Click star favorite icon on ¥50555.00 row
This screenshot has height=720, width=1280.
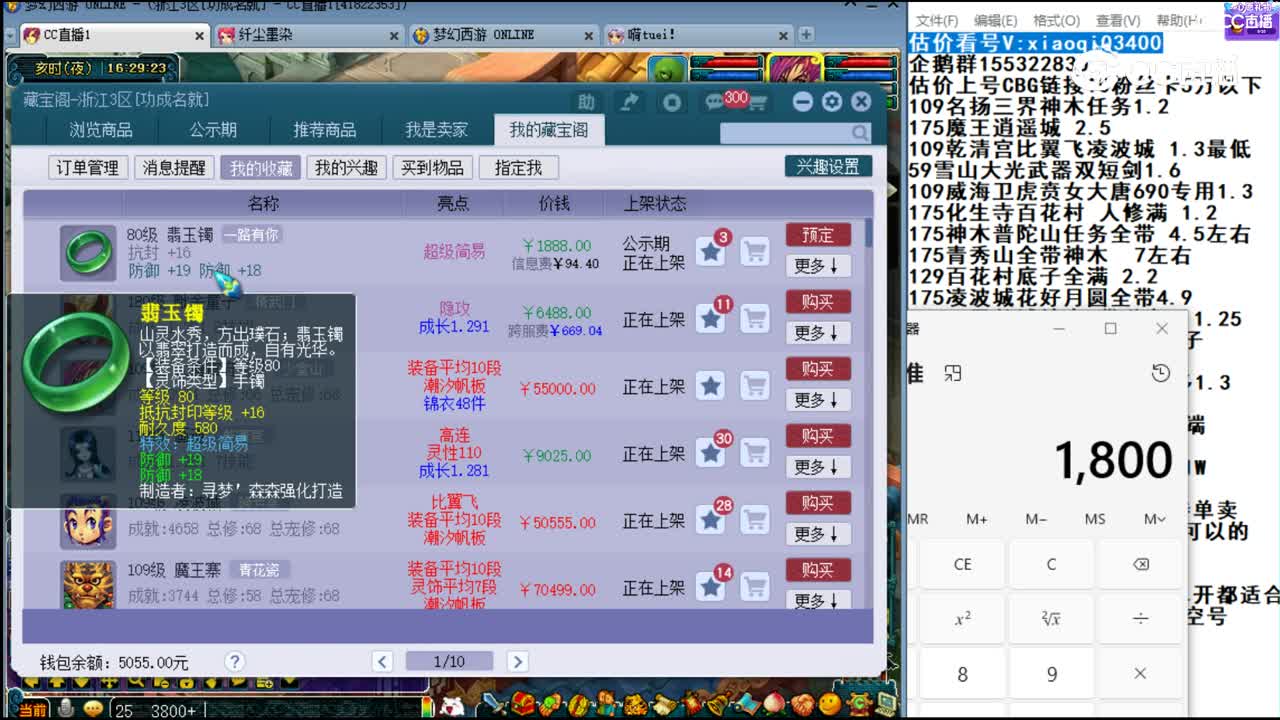(711, 520)
